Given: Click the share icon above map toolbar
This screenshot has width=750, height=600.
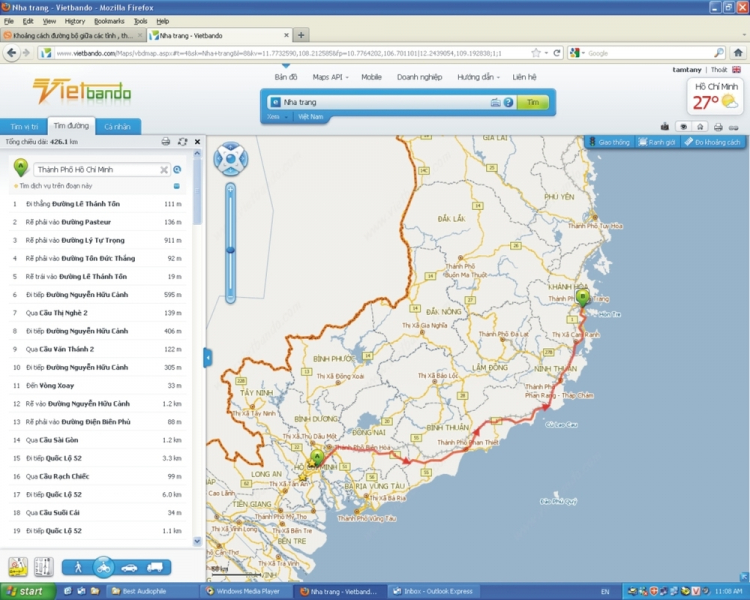Looking at the screenshot, I should pos(665,127).
